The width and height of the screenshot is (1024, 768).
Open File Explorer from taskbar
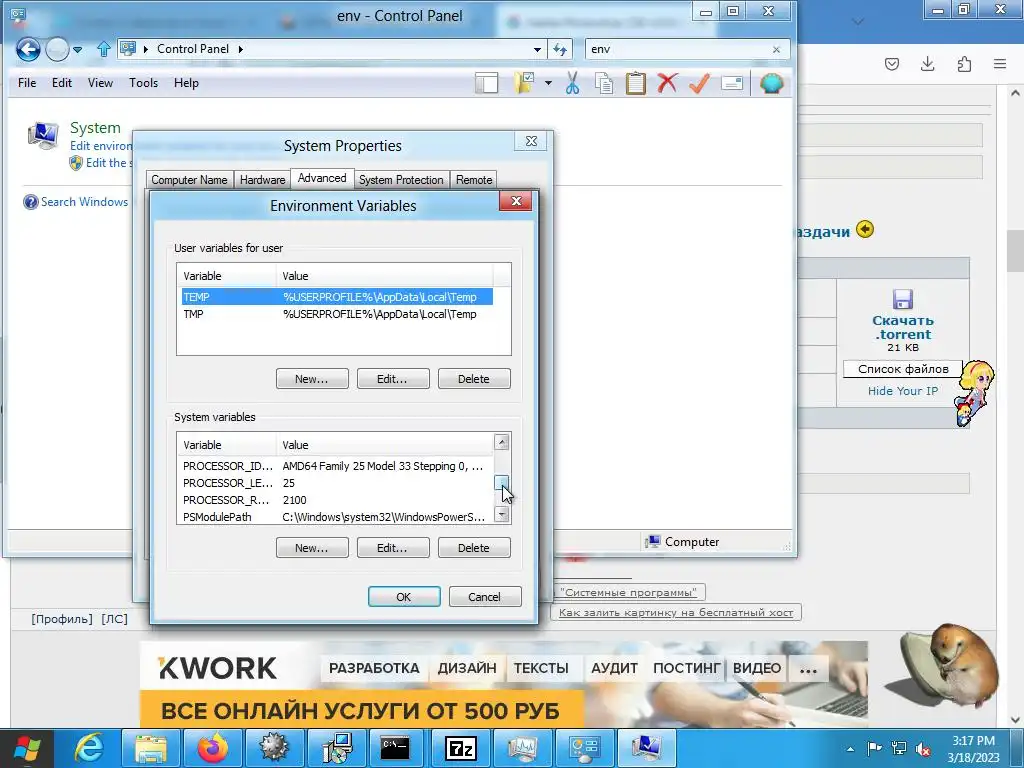coord(150,748)
